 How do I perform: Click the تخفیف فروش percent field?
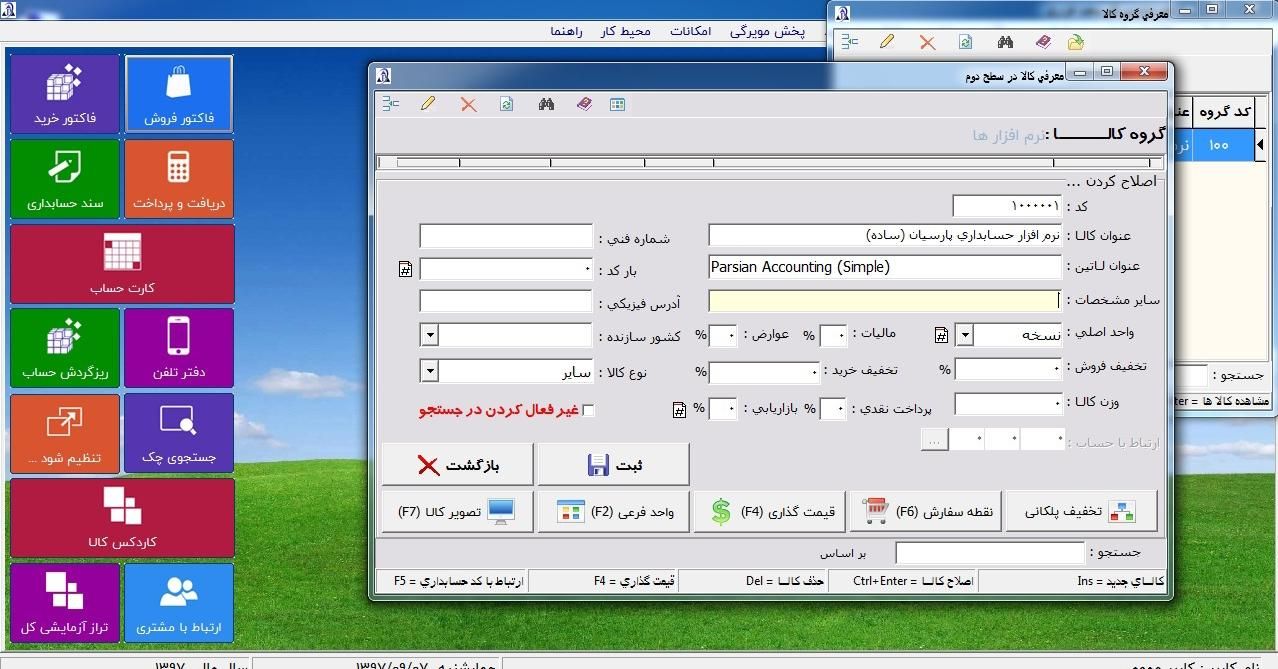click(1008, 368)
